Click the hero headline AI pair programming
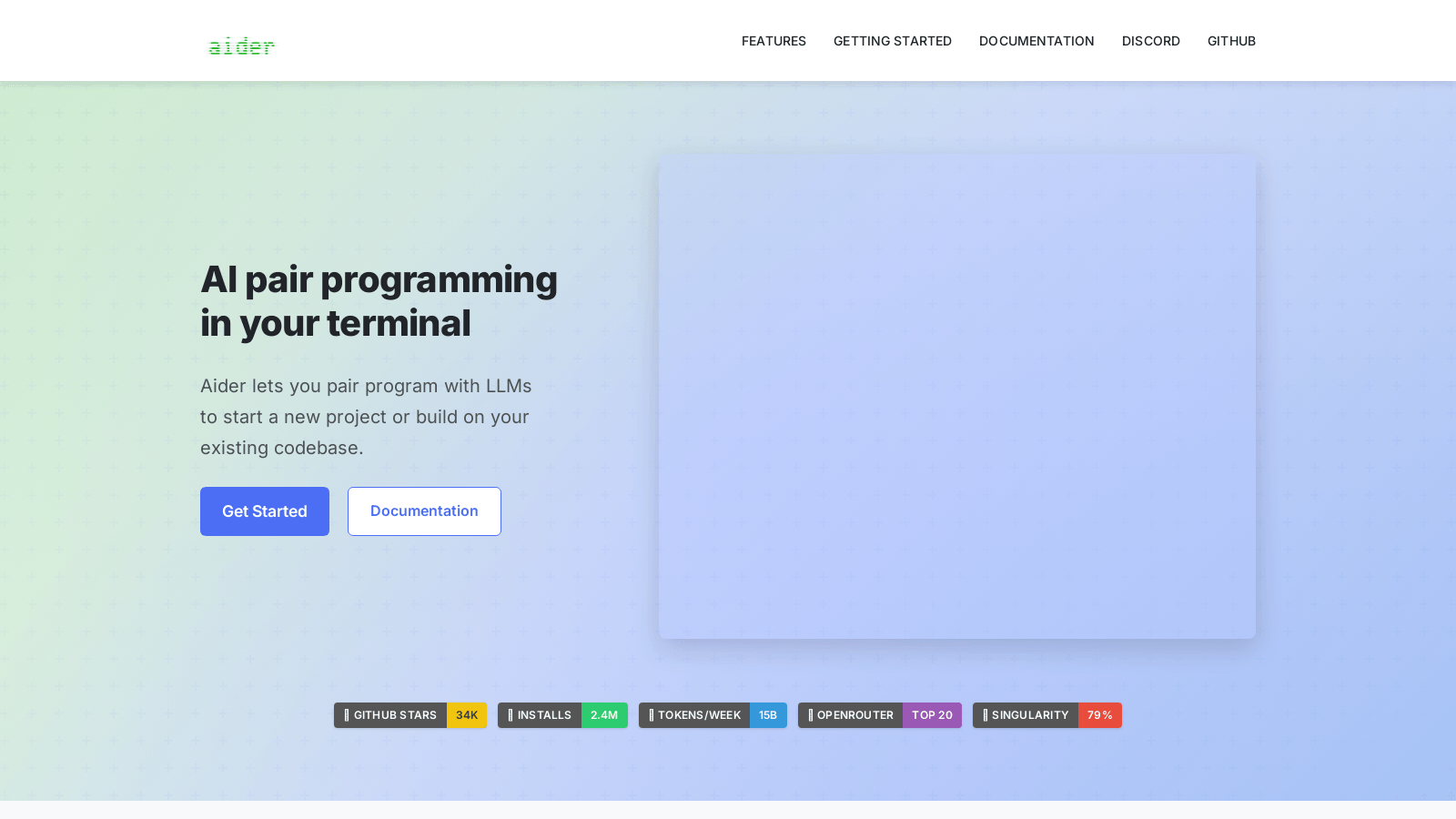 (x=379, y=279)
